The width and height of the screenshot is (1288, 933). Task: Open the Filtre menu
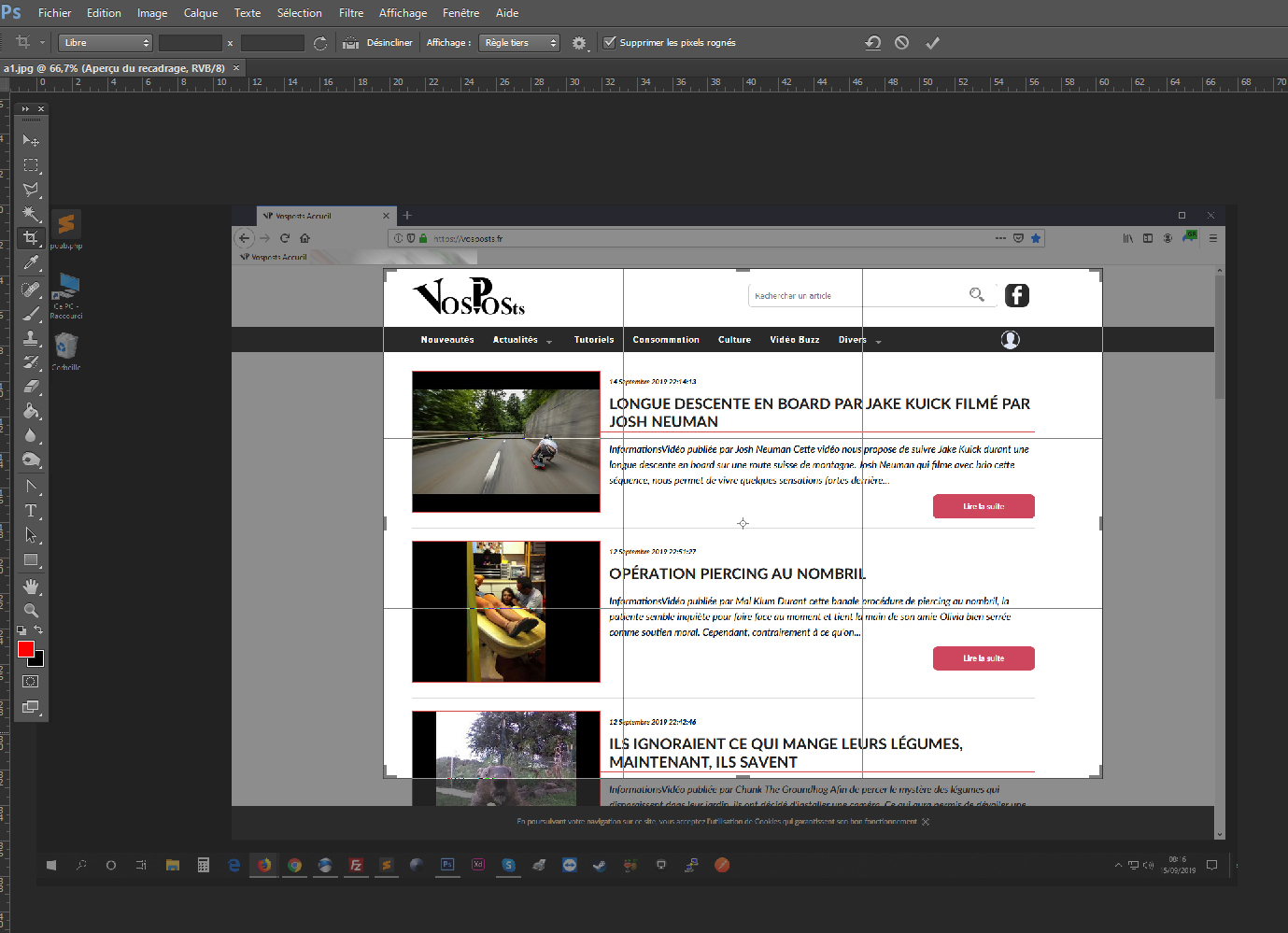(x=351, y=13)
